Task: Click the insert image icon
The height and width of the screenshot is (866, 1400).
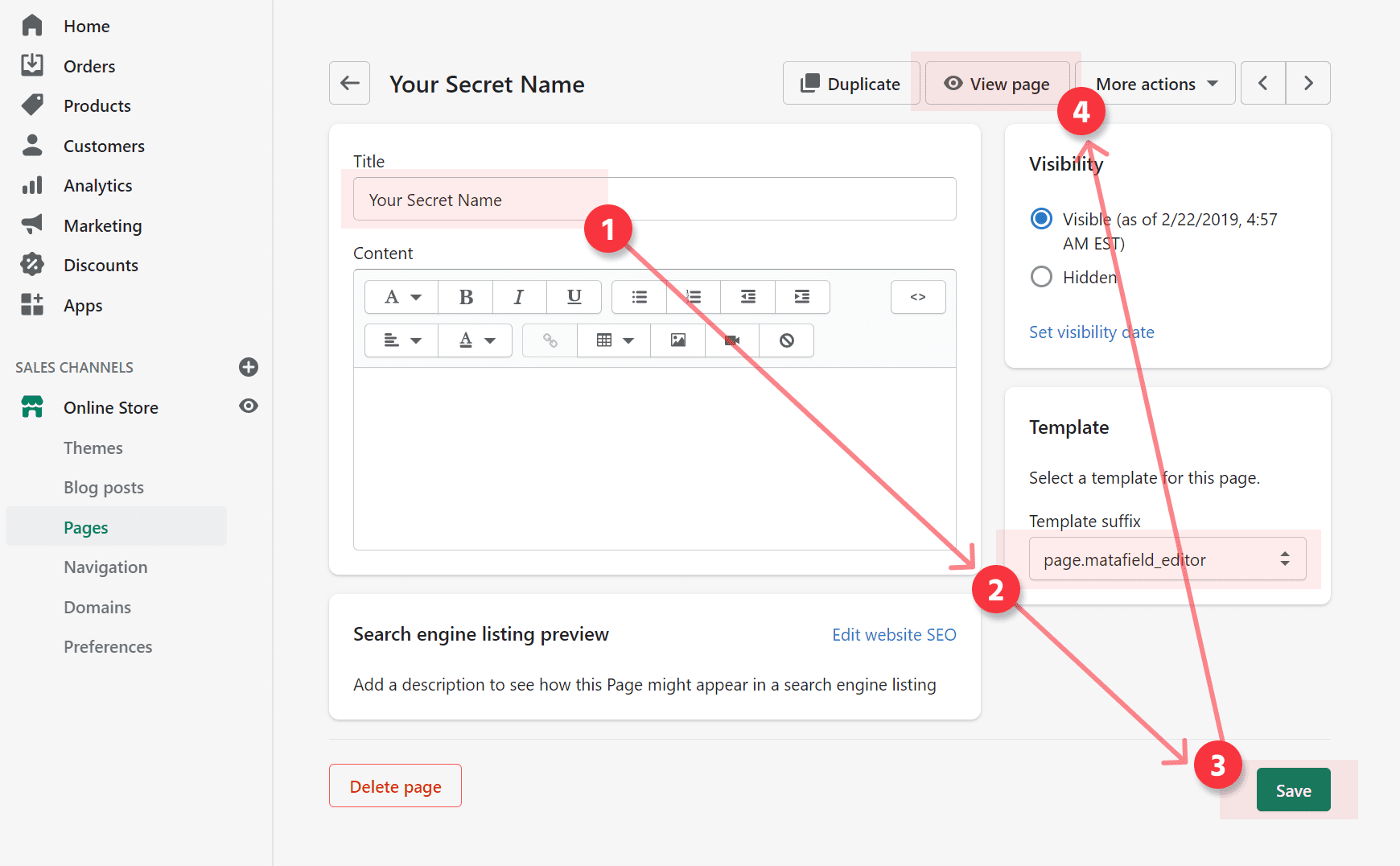Action: 677,340
